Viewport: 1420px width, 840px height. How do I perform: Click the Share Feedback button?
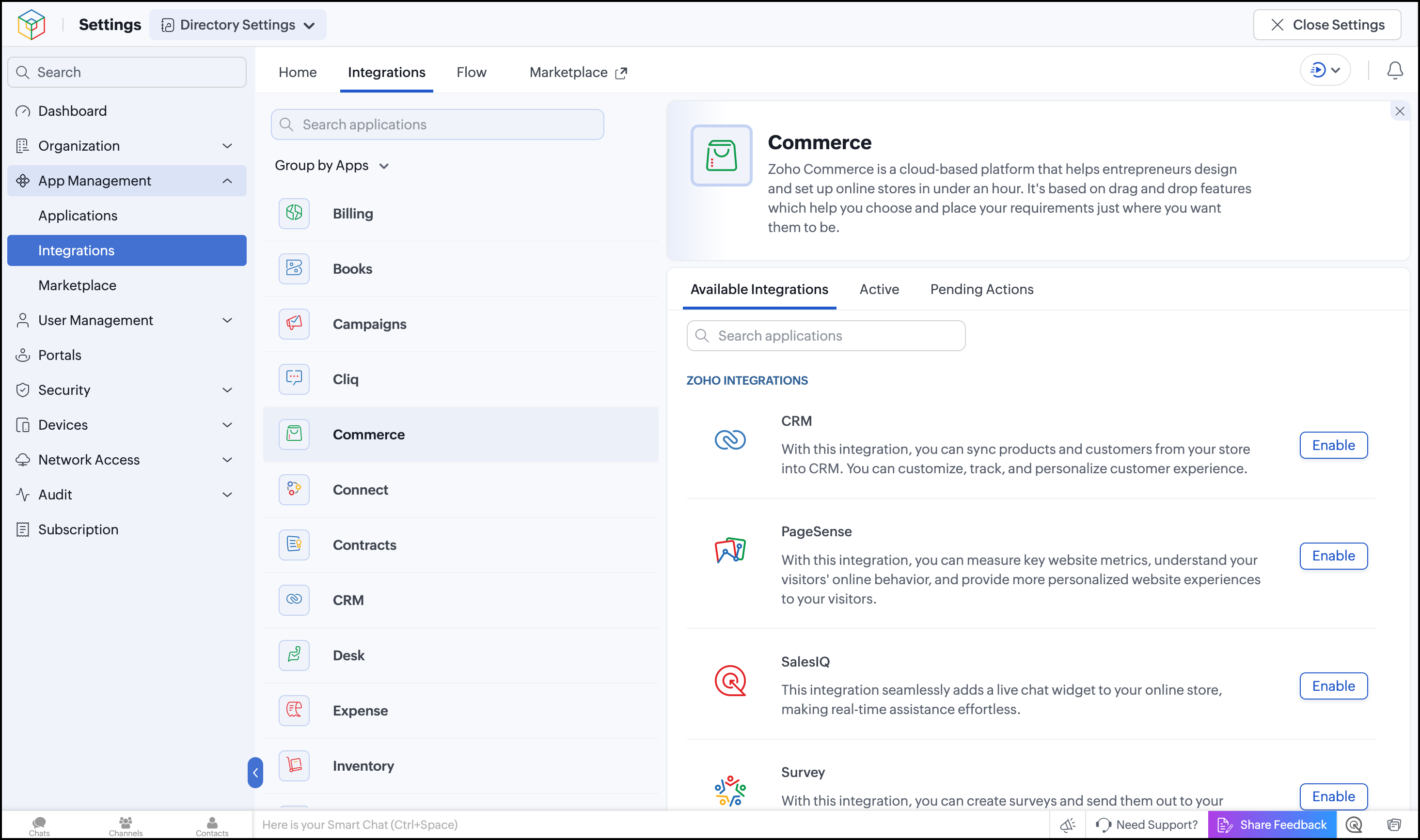1272,824
